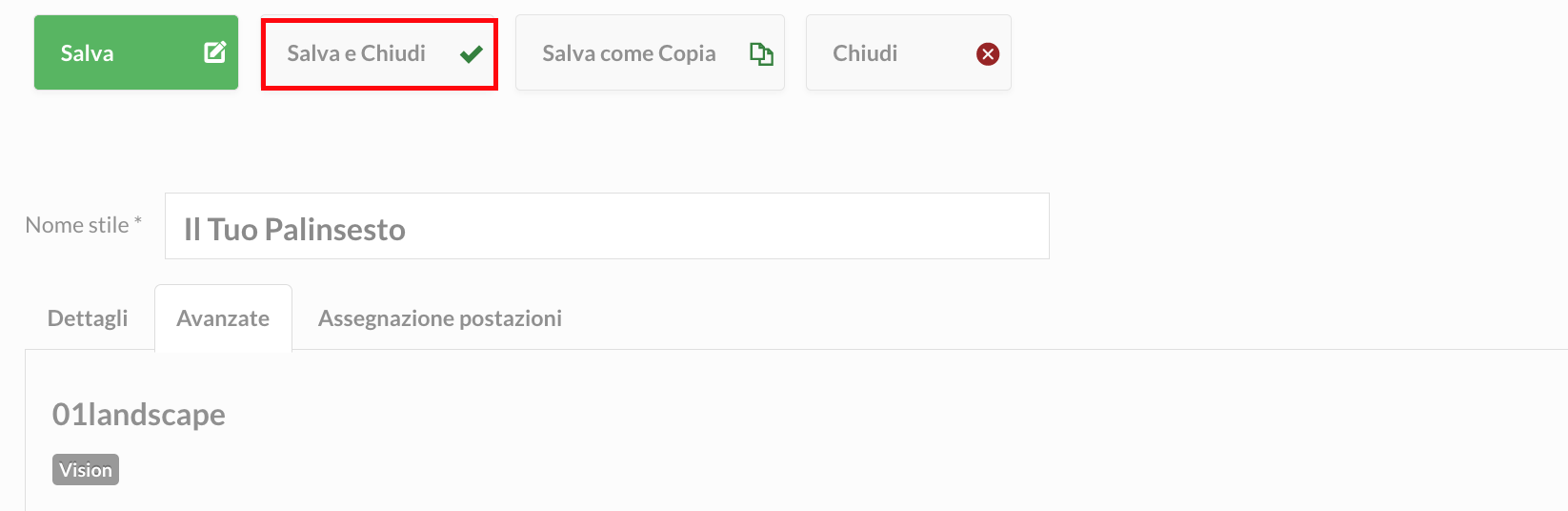This screenshot has height=511, width=1568.
Task: Click the Nome stile label
Action: pos(77,225)
